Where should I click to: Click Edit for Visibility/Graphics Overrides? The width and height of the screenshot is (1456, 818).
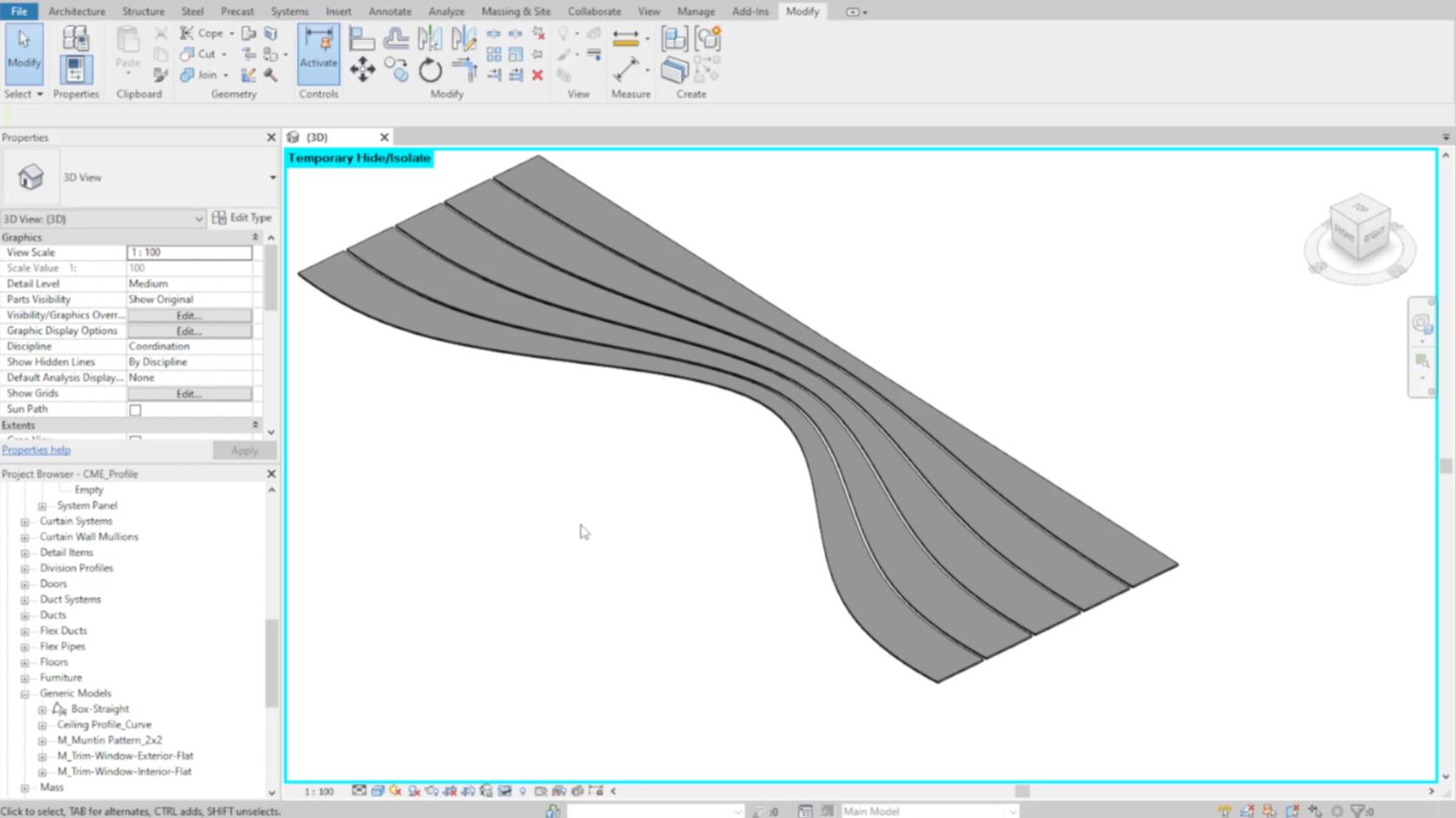[x=189, y=315]
